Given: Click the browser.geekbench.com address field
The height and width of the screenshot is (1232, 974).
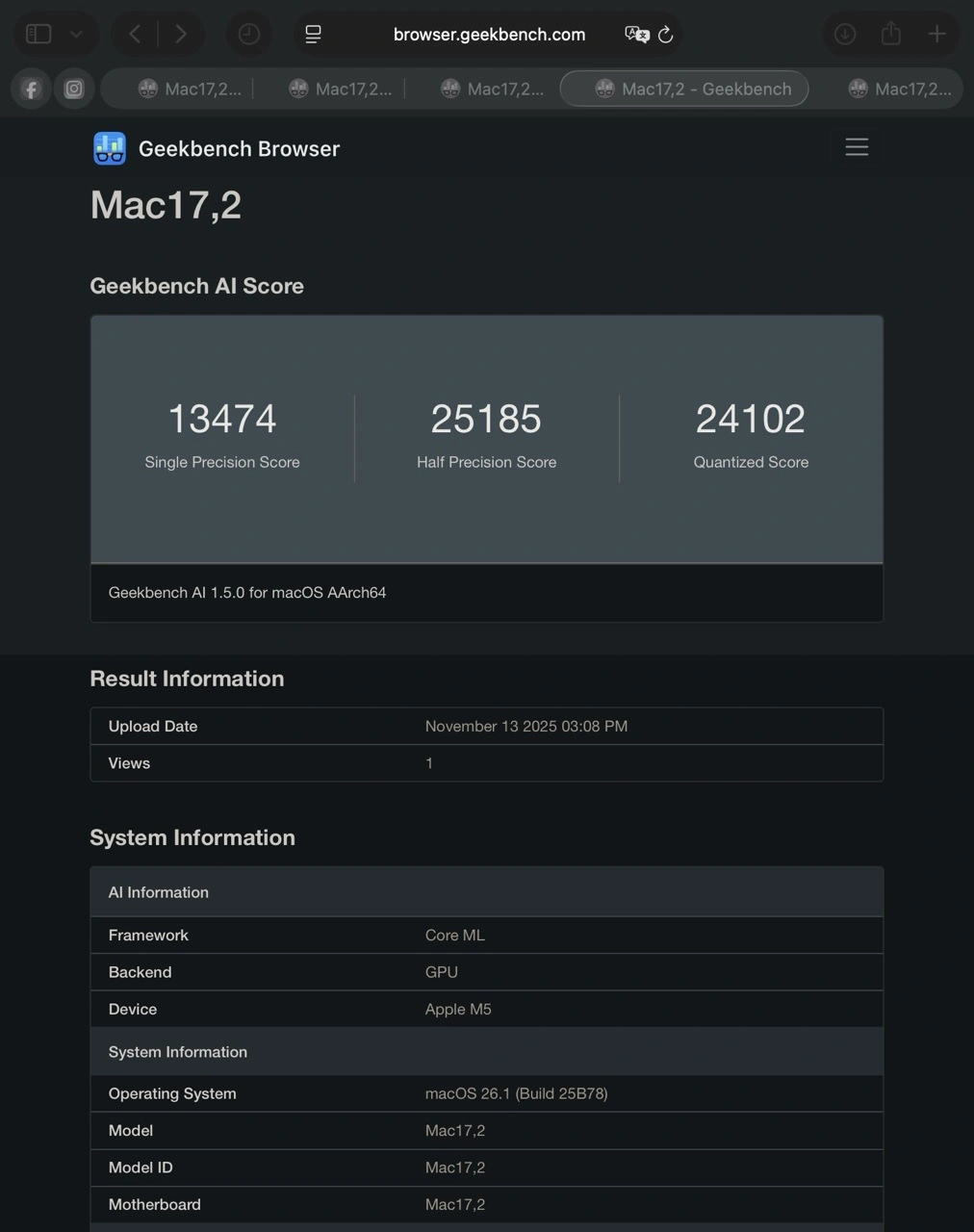Looking at the screenshot, I should (x=489, y=35).
